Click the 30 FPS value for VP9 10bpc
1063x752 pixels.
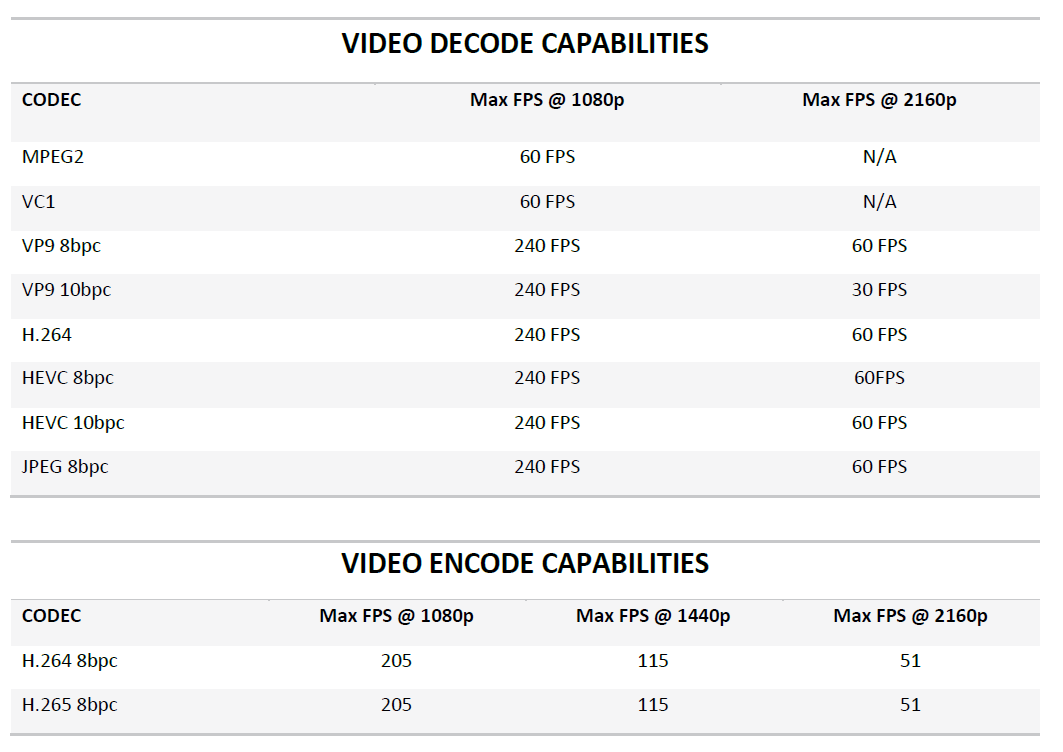tap(879, 290)
